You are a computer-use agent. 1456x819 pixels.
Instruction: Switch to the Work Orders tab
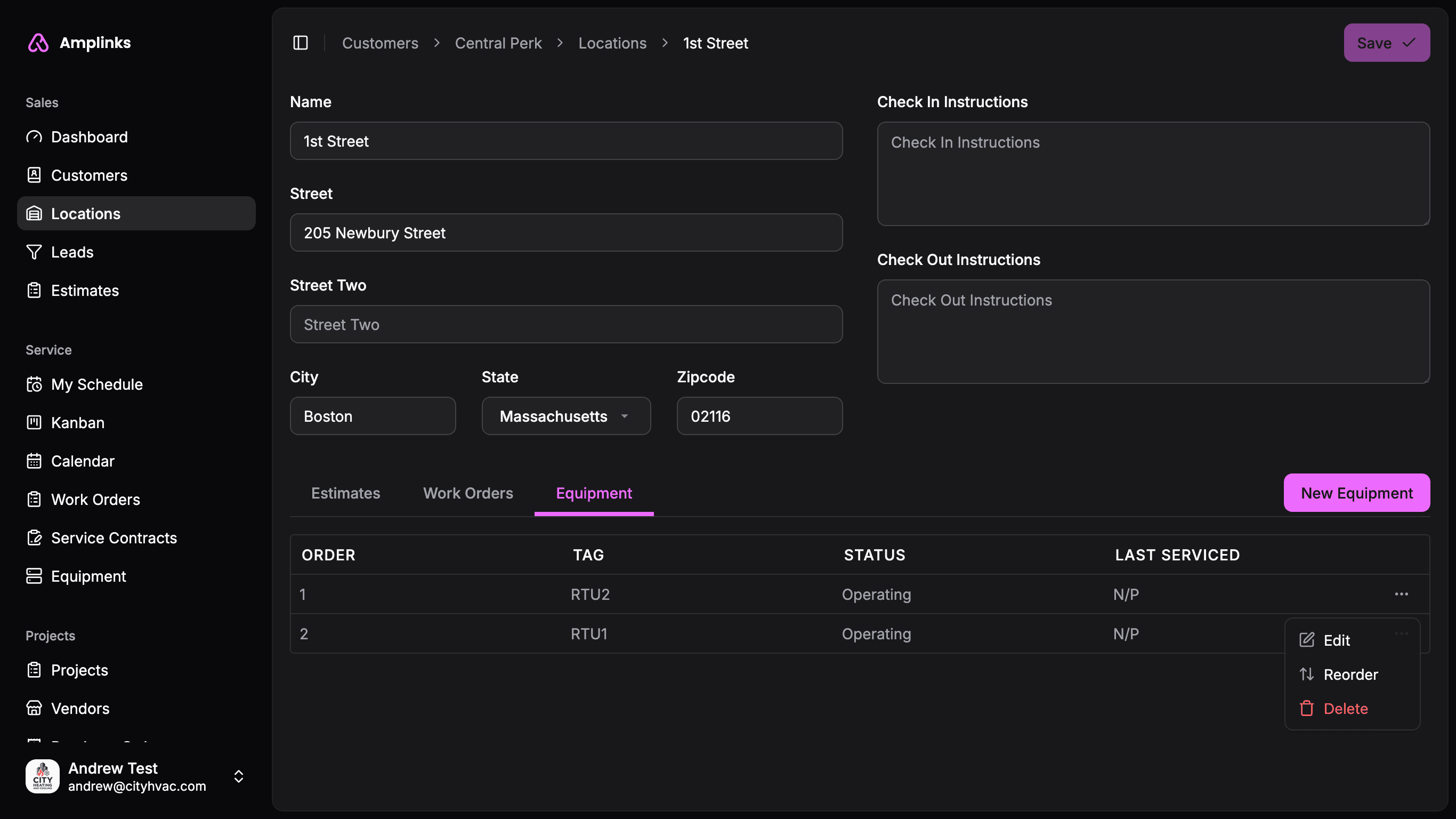468,493
